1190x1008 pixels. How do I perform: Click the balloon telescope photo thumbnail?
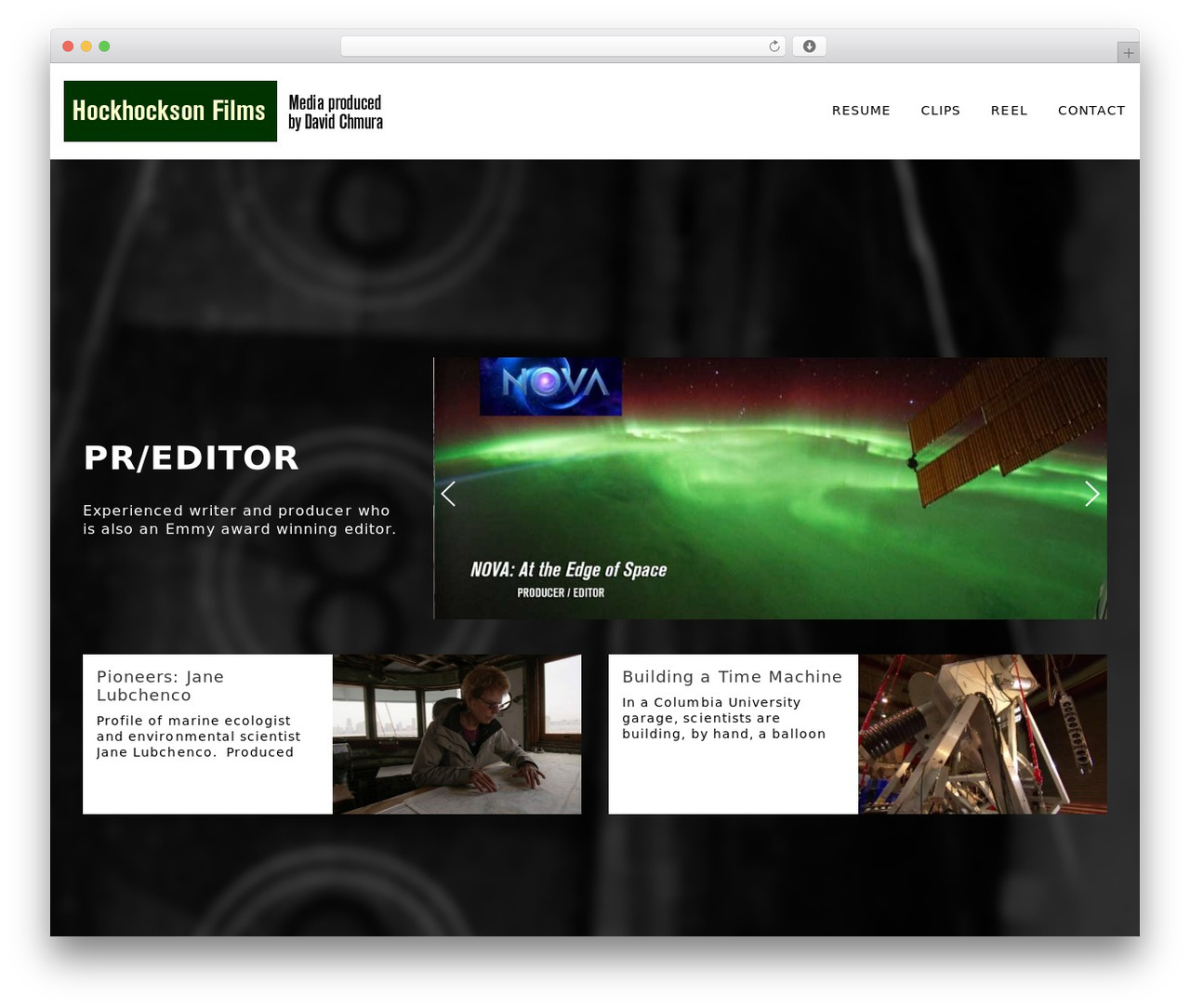(982, 734)
